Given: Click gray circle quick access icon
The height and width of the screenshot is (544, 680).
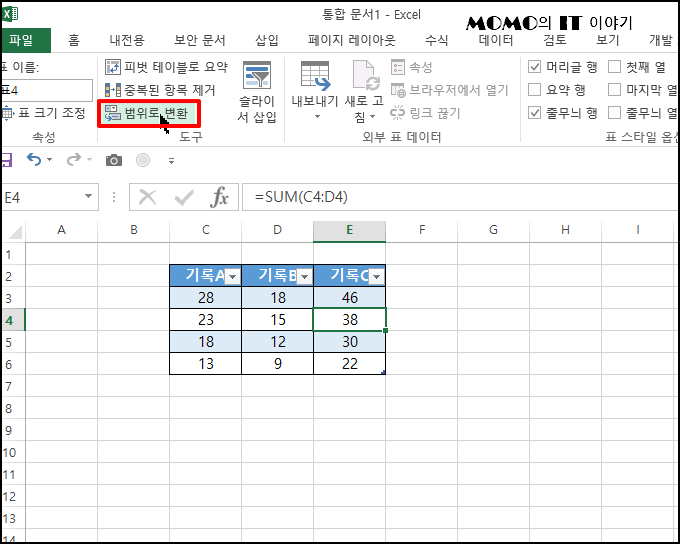Looking at the screenshot, I should 143,160.
